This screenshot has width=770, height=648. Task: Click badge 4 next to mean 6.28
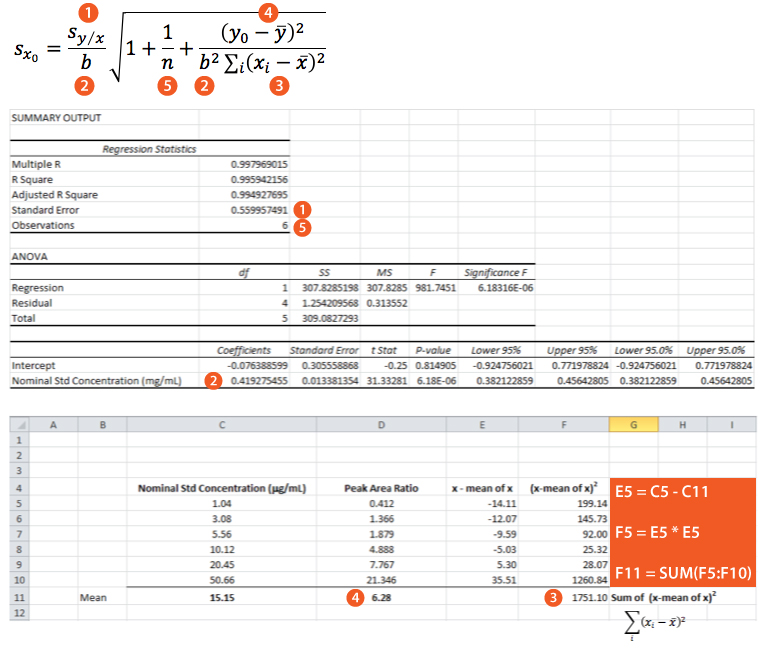coord(352,598)
